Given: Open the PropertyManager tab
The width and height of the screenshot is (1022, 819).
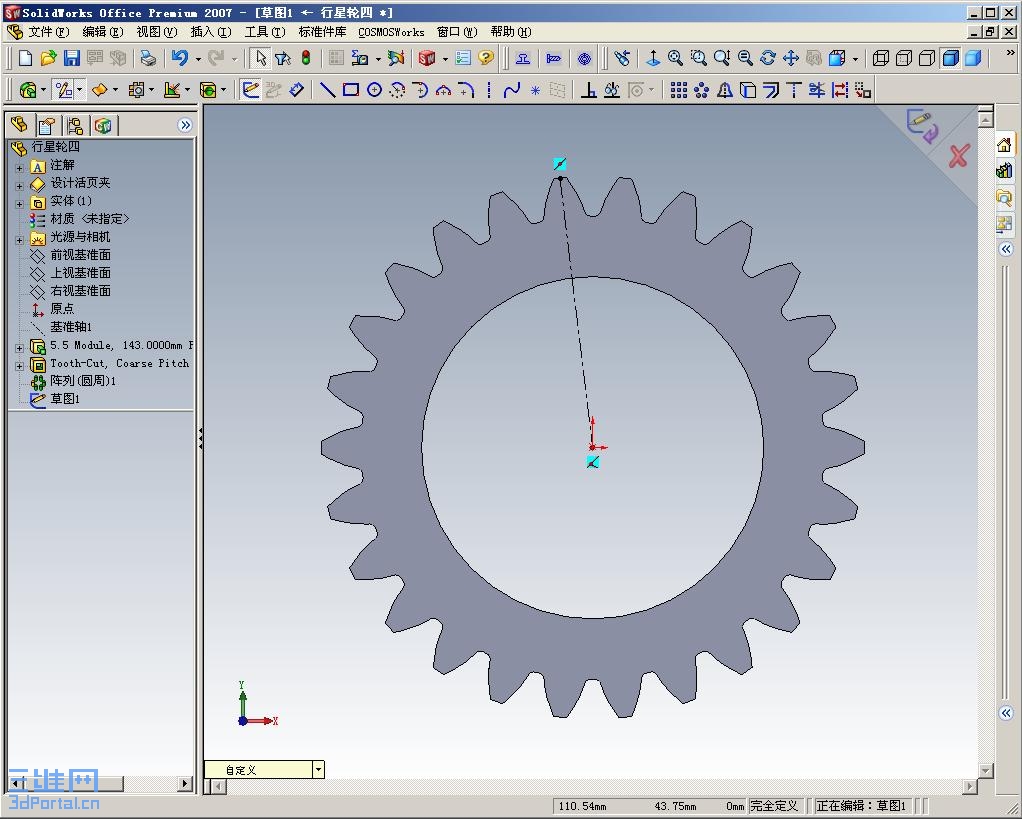Looking at the screenshot, I should click(x=47, y=124).
